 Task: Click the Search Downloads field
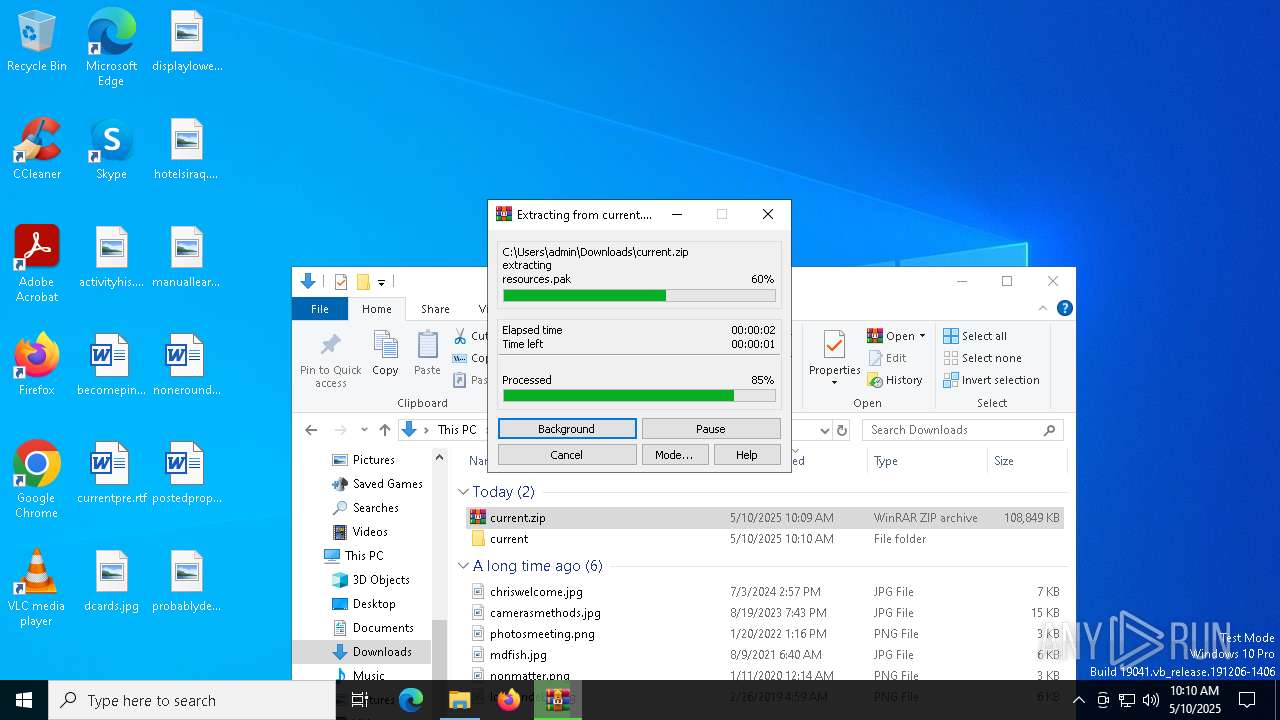click(962, 430)
